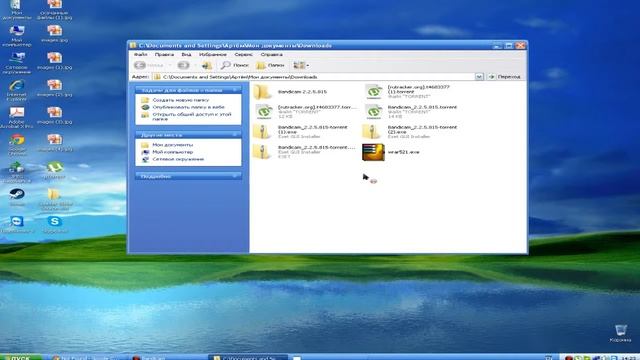Image resolution: width=640 pixels, height=360 pixels.
Task: Select the Network Neighborhood desktop icon
Action: (x=17, y=63)
